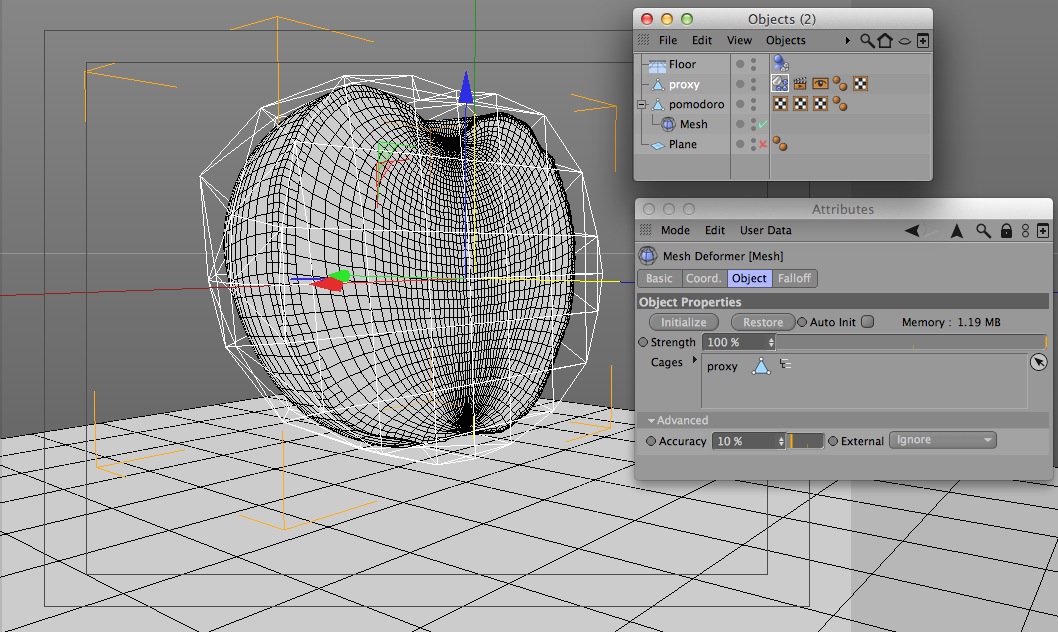Open the Edit menu in Attributes manager
1058x632 pixels.
715,230
